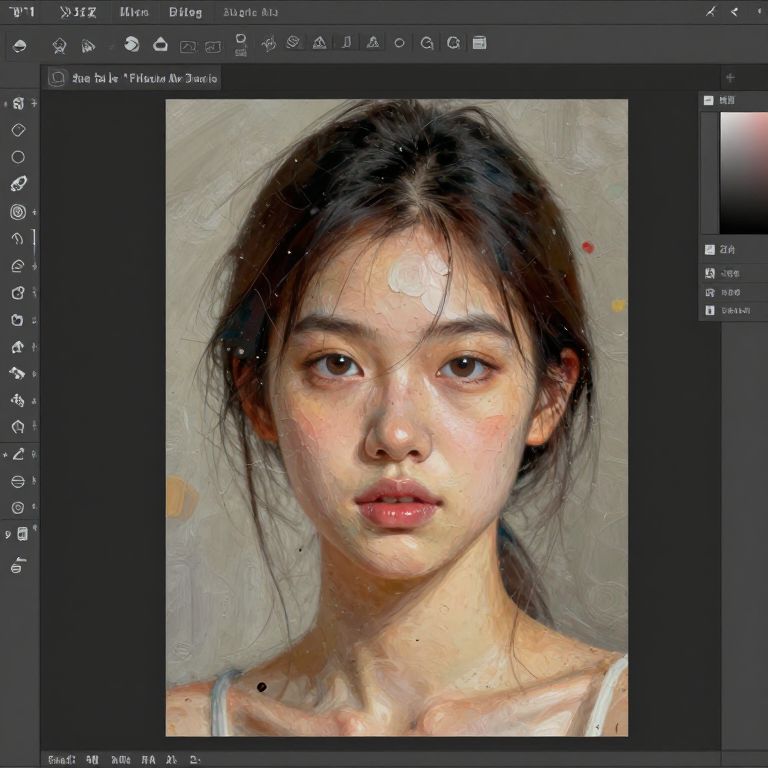Click the plus button above the color panel
This screenshot has height=768, width=768.
(x=730, y=78)
